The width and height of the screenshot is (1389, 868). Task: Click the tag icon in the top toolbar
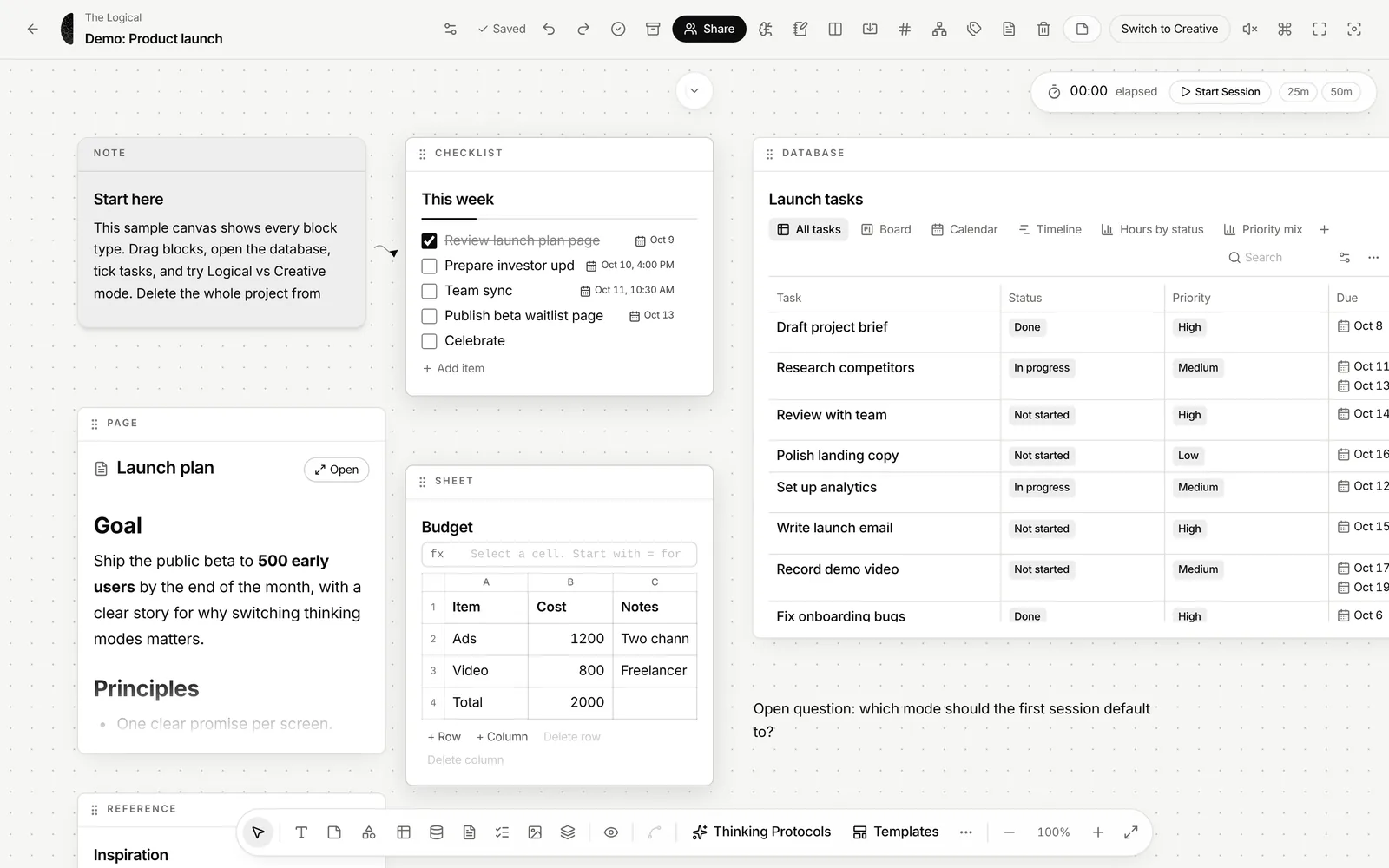[974, 29]
